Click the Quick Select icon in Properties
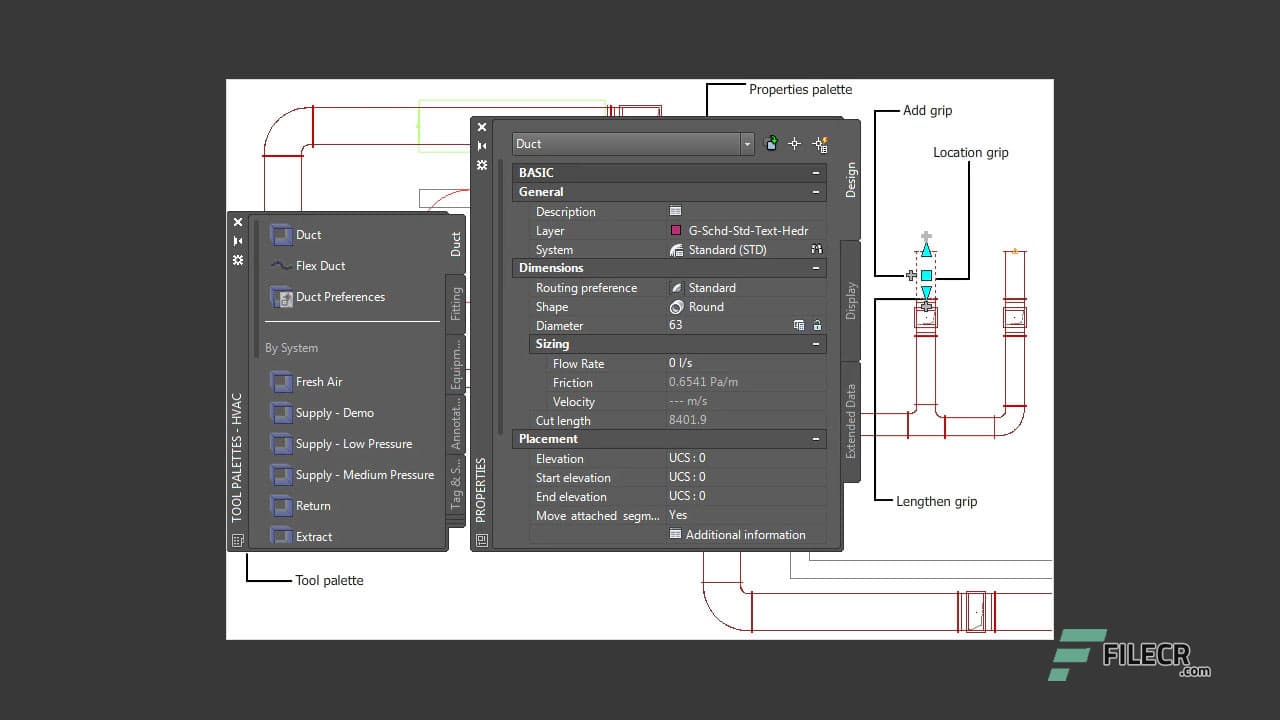 click(820, 143)
